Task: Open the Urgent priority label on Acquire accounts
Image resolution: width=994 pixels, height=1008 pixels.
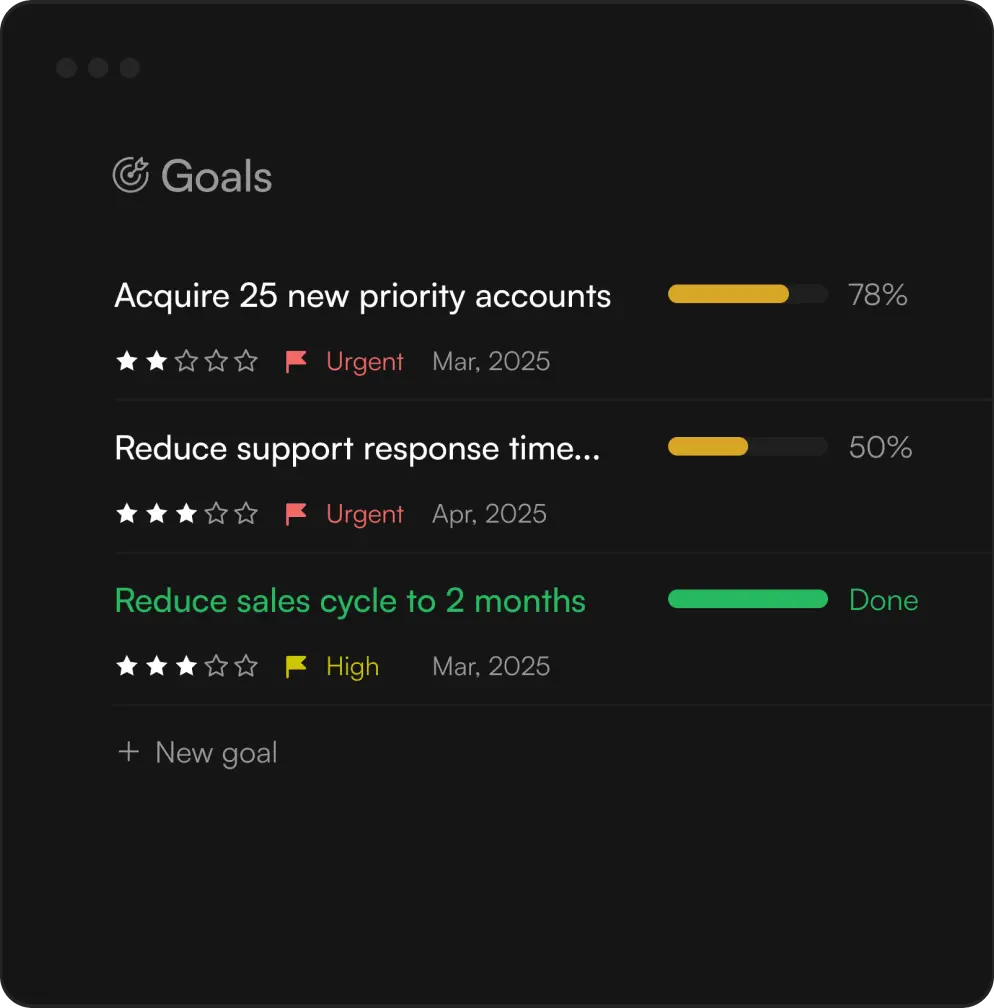Action: pos(365,362)
